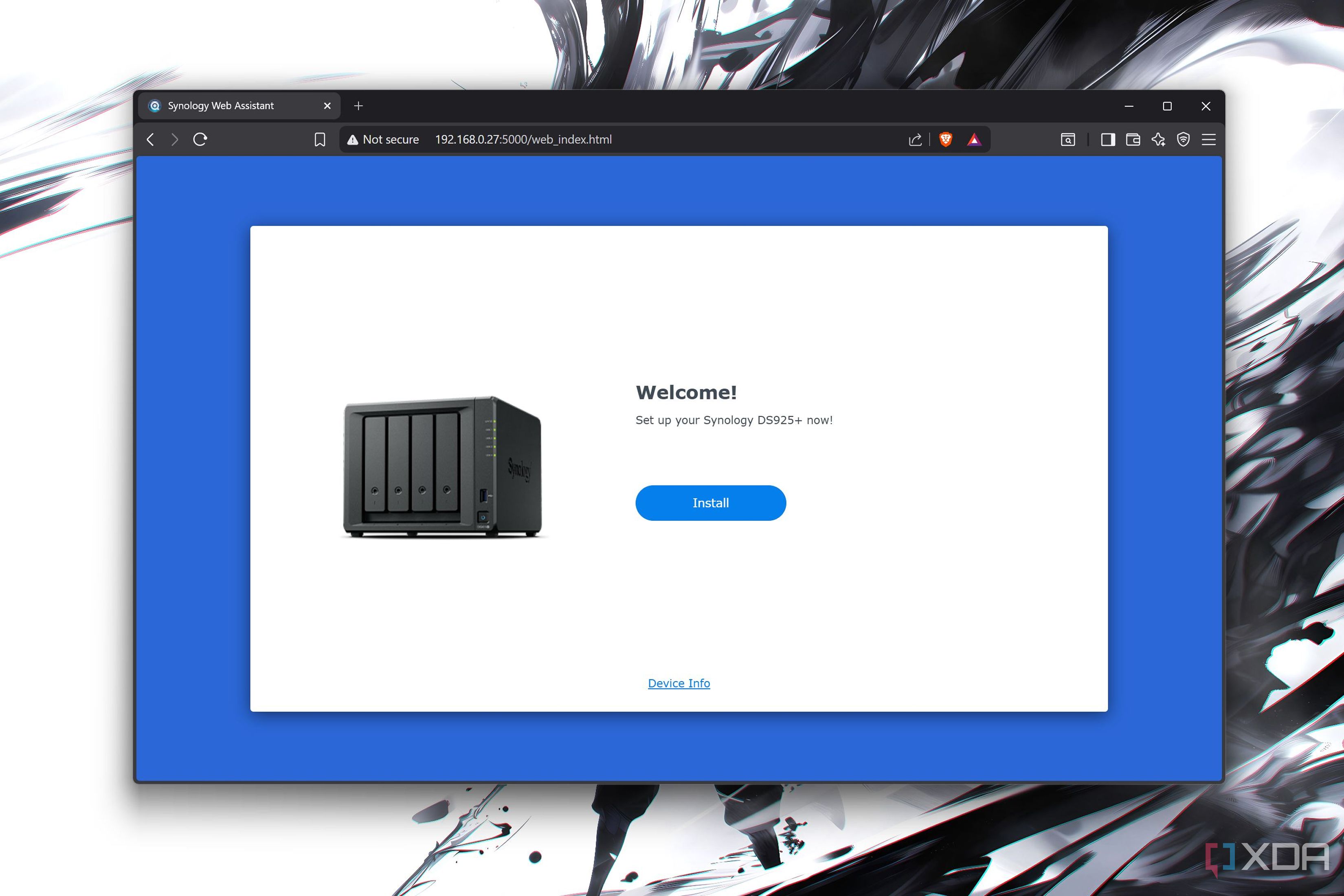Open the Brave VPN shield icon
Screen dimensions: 1344x896
coord(1184,139)
